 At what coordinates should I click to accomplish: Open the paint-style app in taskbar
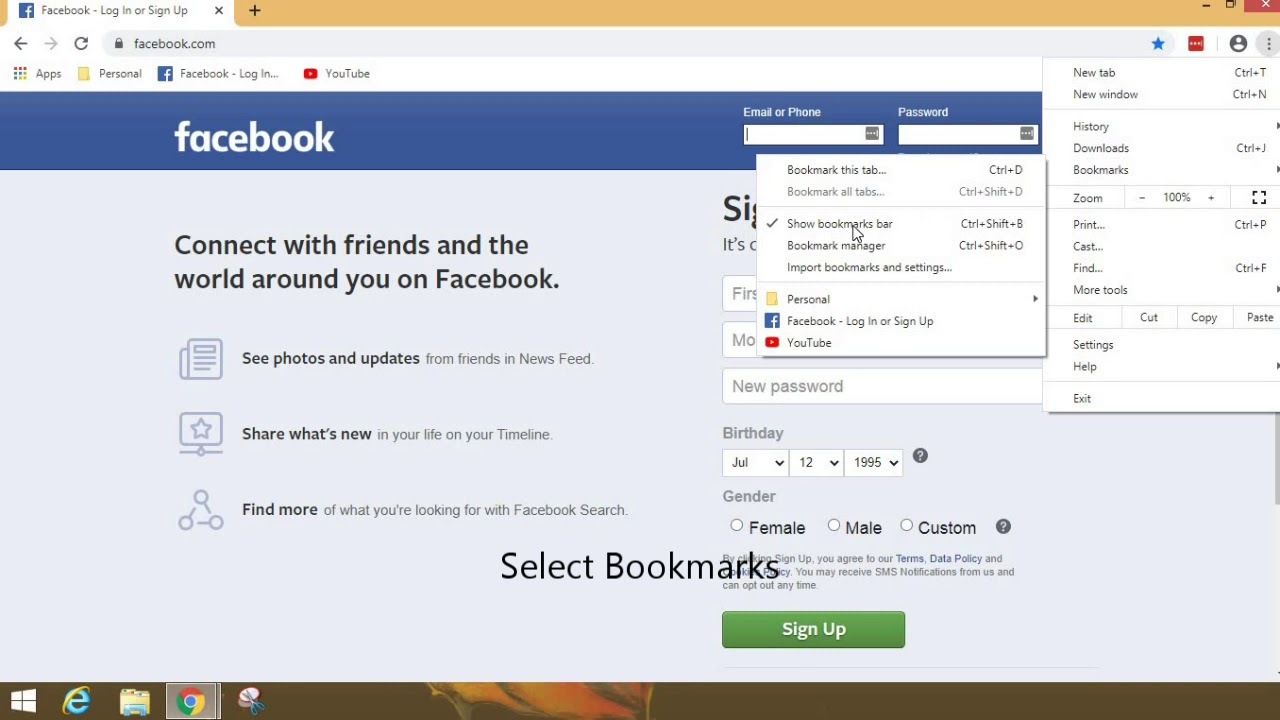click(250, 701)
